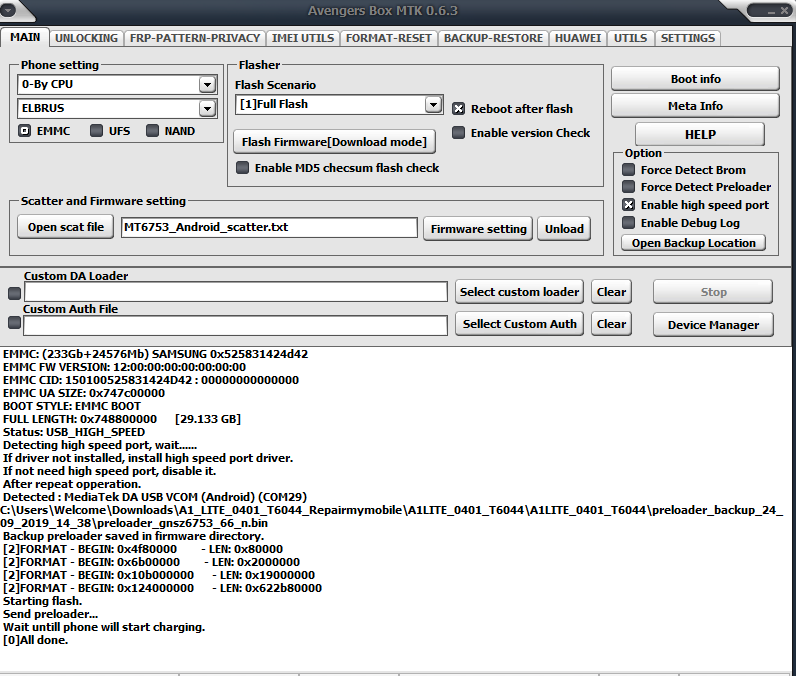Go to the IMEI UTILS tab

click(303, 38)
